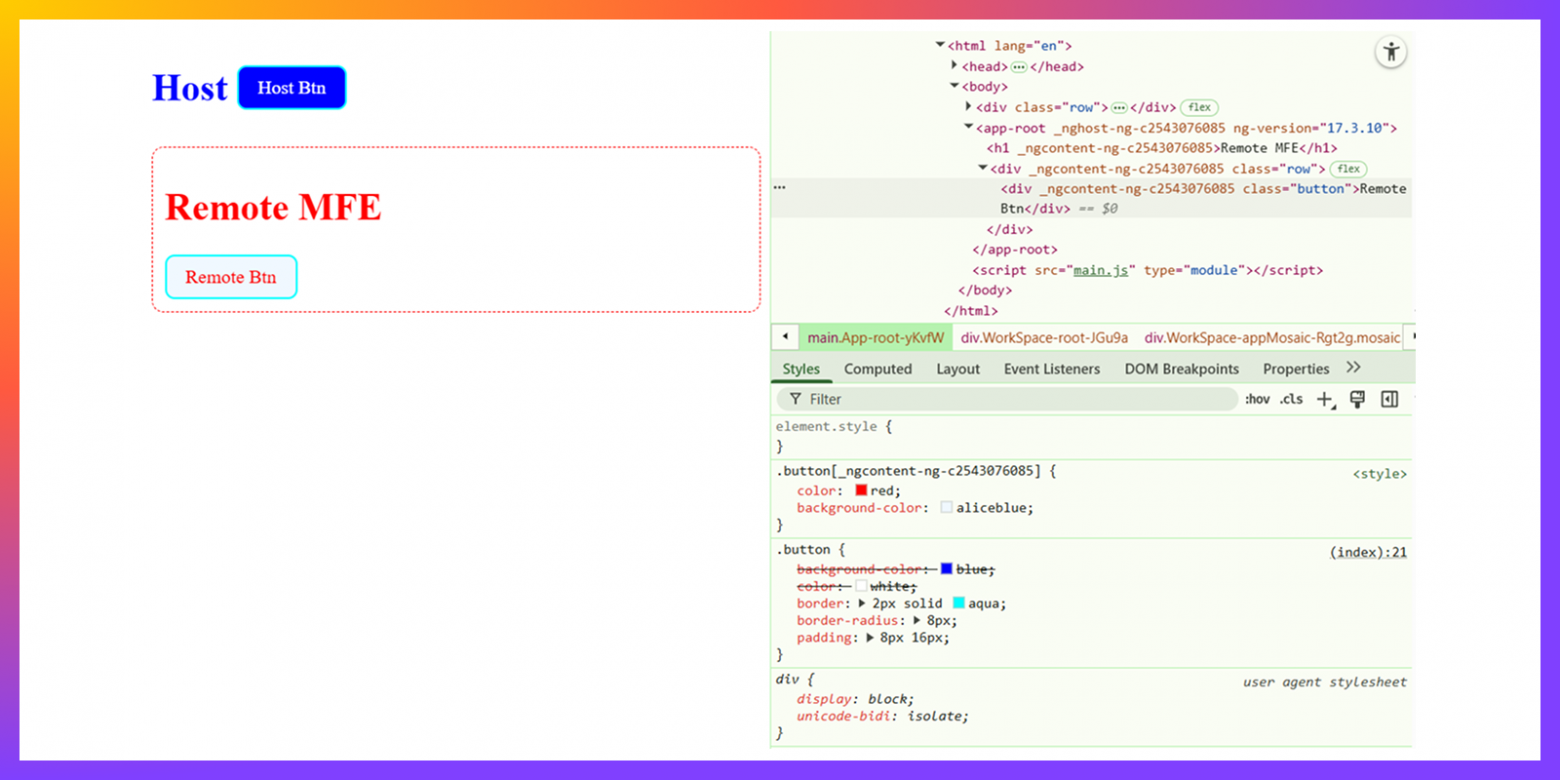Click the new style rule plus icon
1560x780 pixels.
[x=1325, y=400]
